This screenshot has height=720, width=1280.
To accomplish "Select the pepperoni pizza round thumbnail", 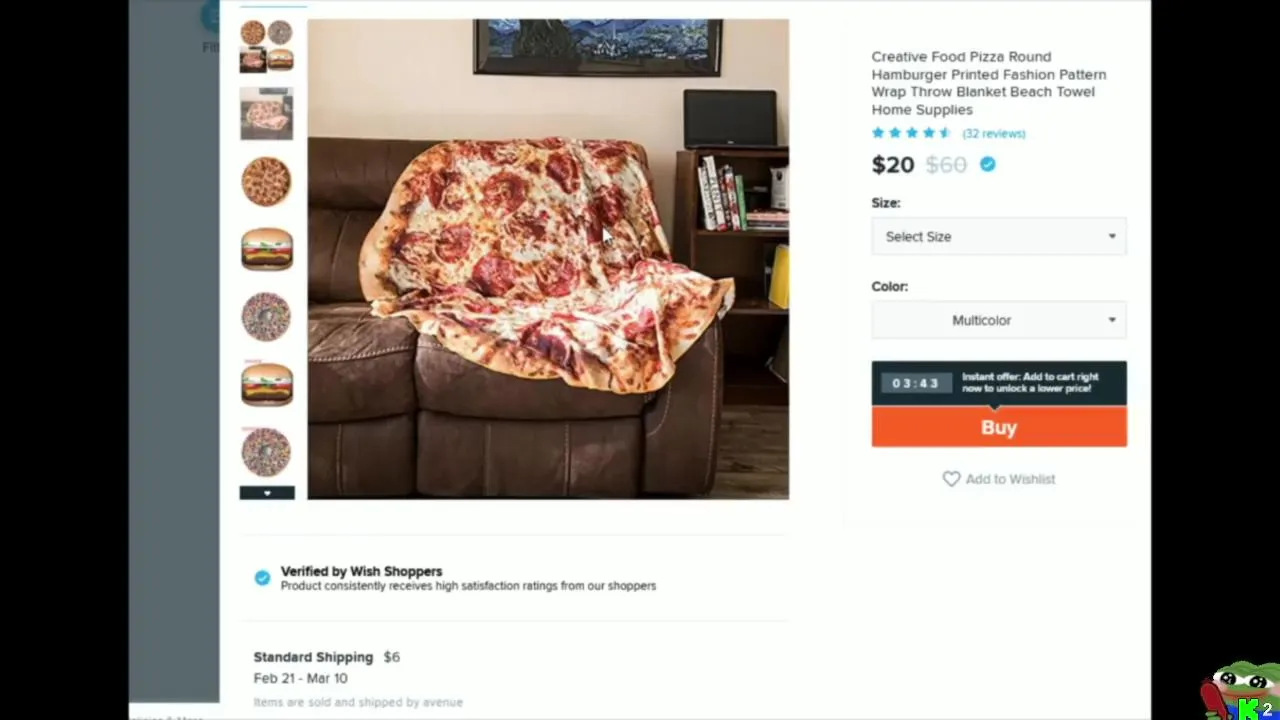I will click(x=267, y=182).
